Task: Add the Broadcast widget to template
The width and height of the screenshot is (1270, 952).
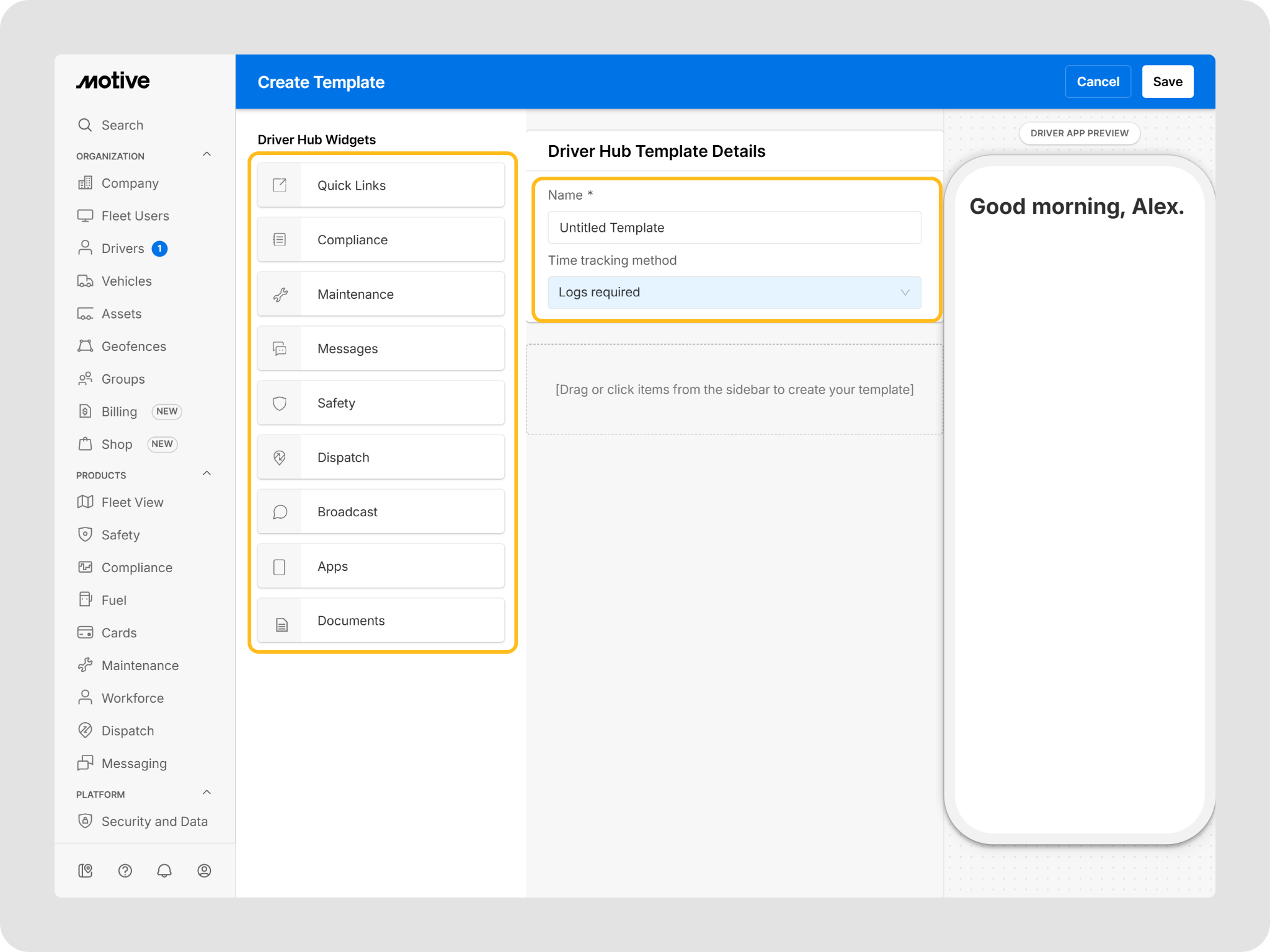Action: (x=381, y=512)
